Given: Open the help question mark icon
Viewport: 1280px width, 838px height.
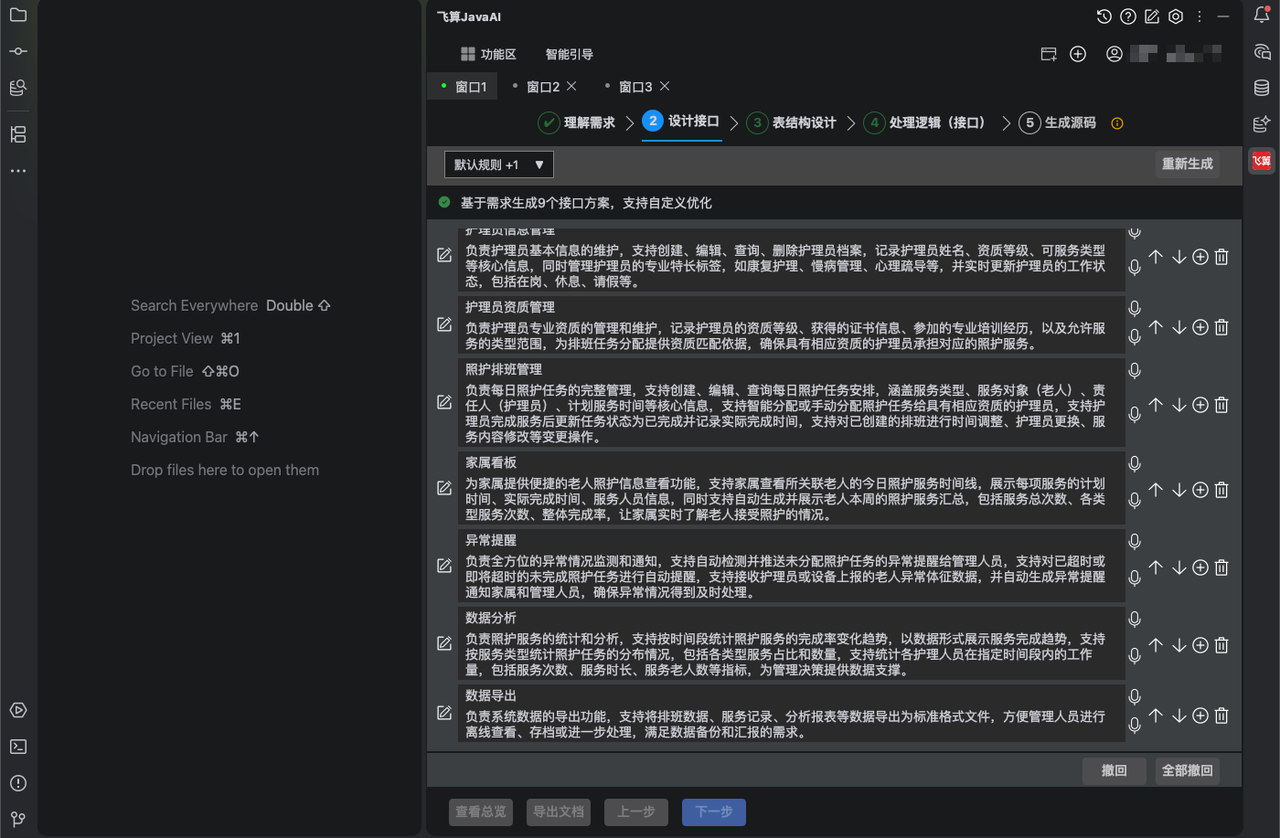Looking at the screenshot, I should [x=1128, y=17].
